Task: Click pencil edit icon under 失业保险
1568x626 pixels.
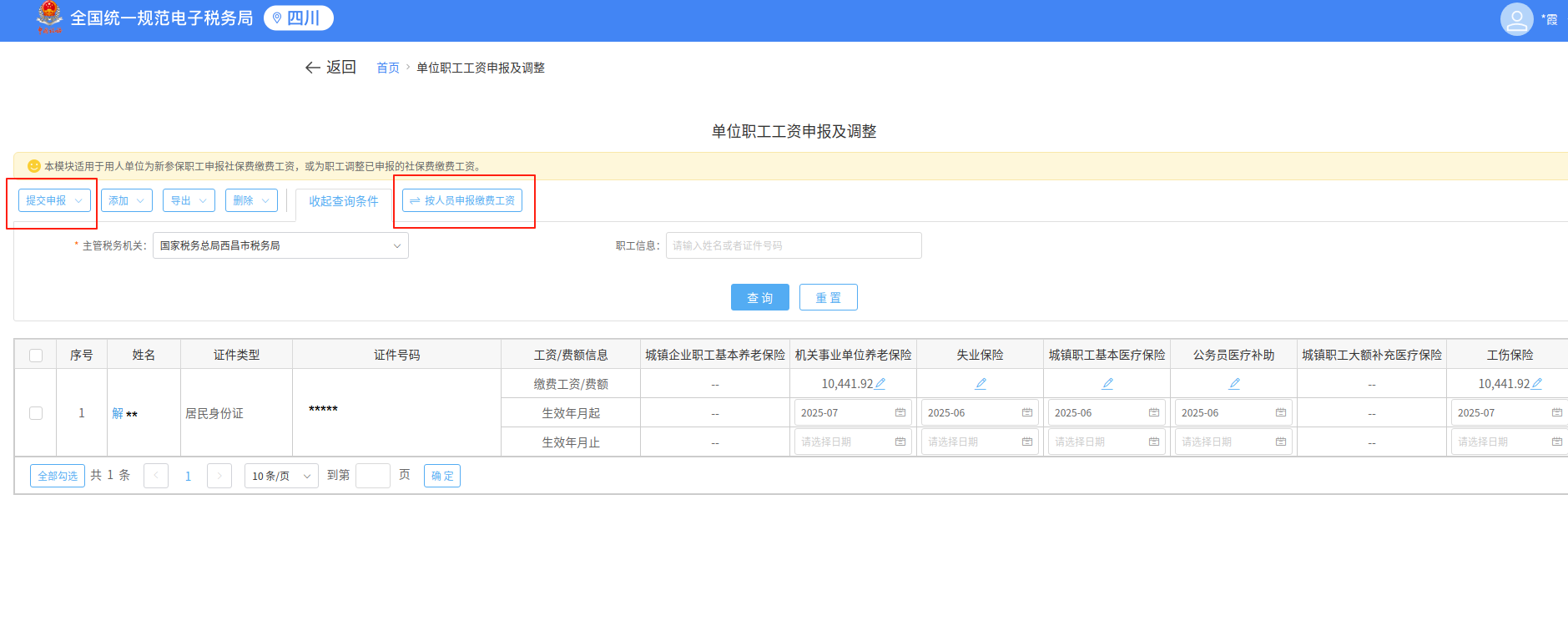Action: (x=981, y=384)
